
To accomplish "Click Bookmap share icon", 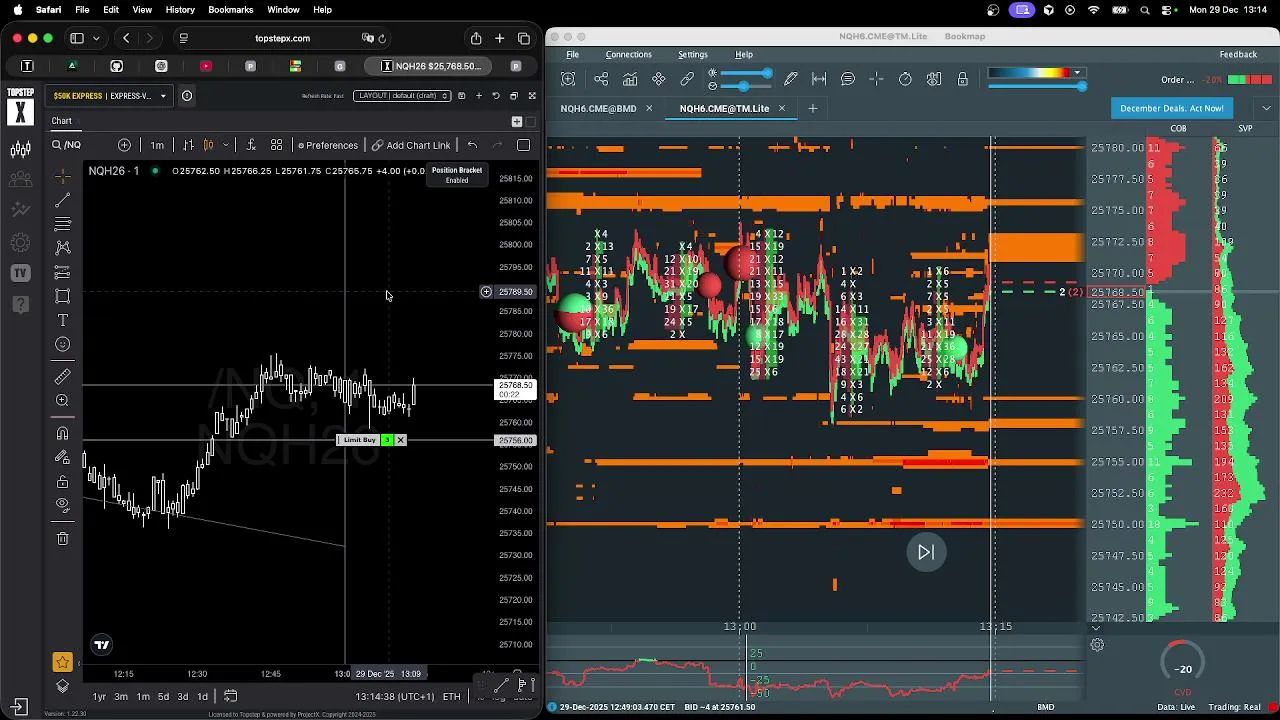I will 601,79.
